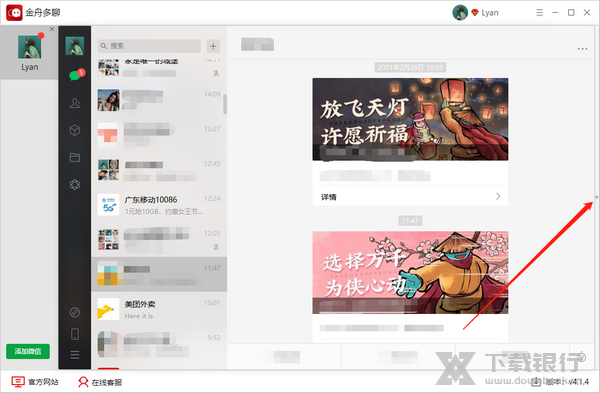The image size is (600, 393).
Task: Open 在线客服 support link
Action: pyautogui.click(x=100, y=382)
